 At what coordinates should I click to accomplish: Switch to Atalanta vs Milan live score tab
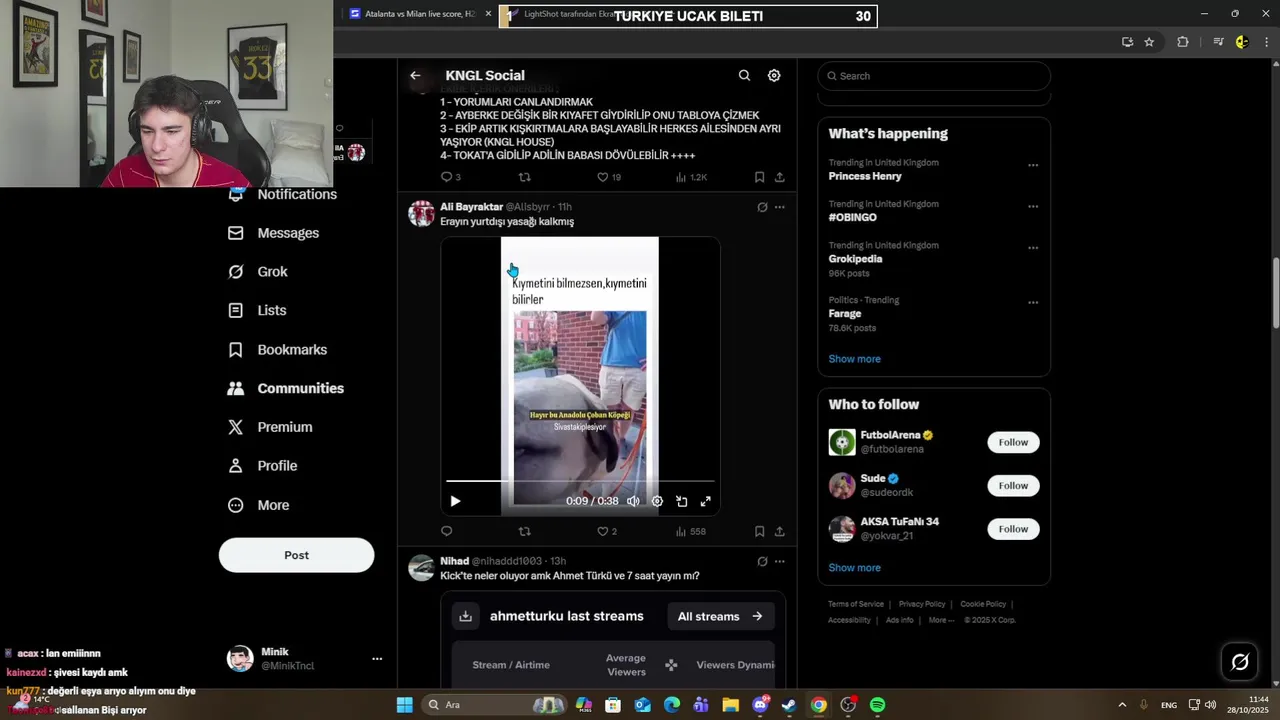412,14
